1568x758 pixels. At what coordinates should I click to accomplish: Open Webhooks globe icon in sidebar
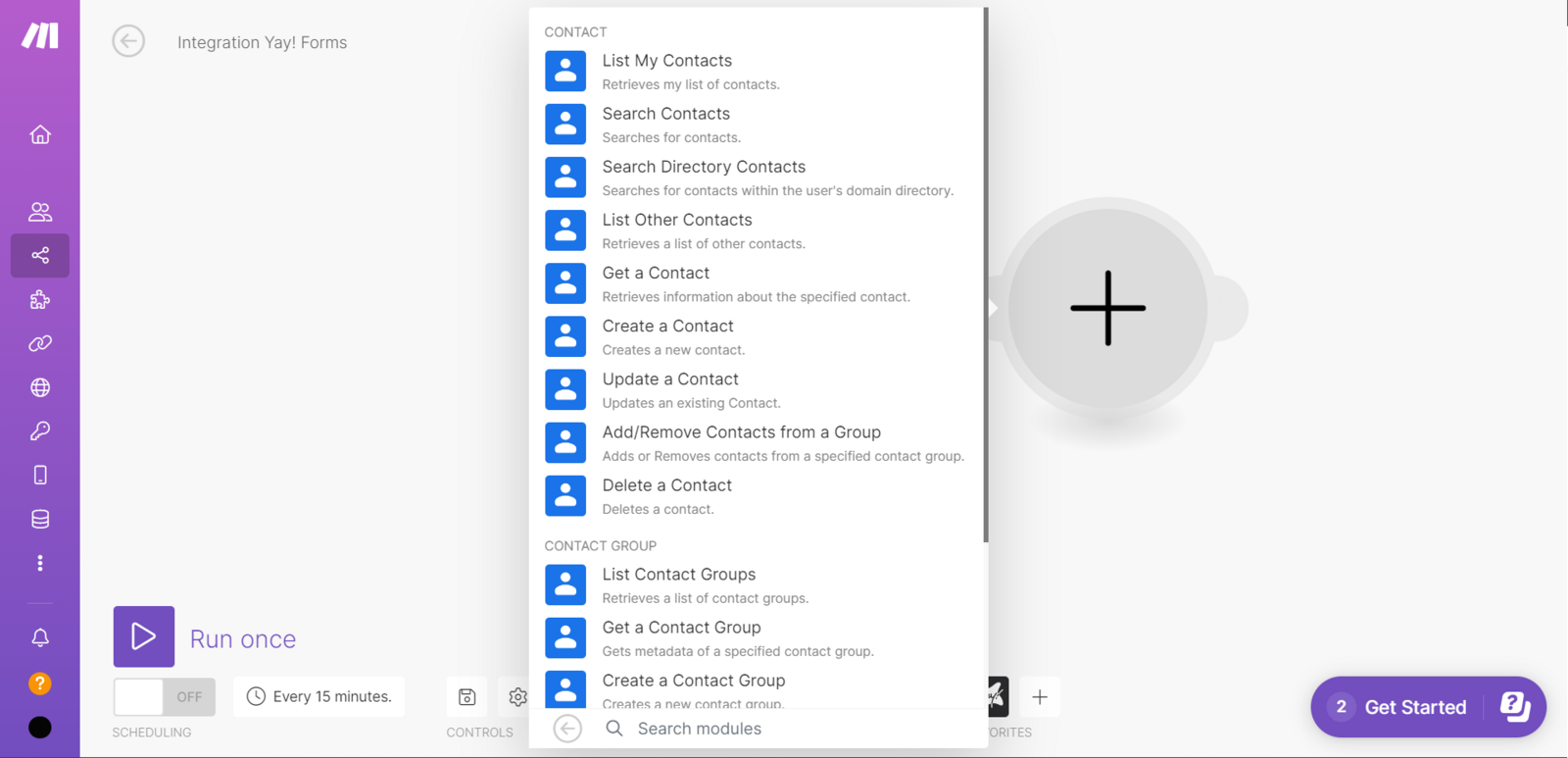[40, 387]
